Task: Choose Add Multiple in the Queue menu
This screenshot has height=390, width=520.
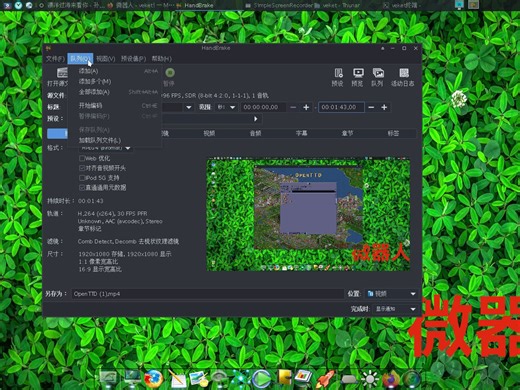Action: tap(115, 81)
